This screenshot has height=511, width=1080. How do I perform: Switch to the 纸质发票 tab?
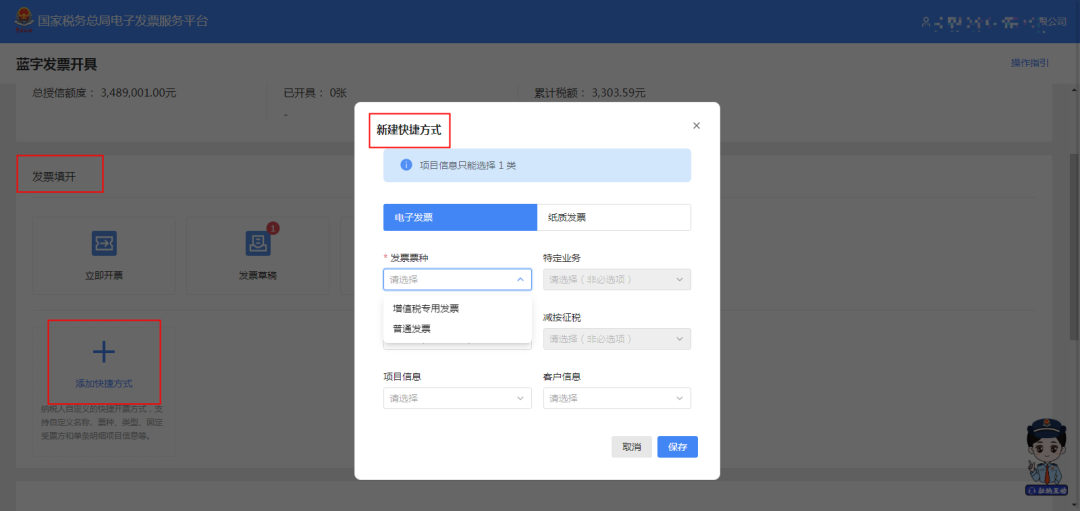click(x=613, y=217)
